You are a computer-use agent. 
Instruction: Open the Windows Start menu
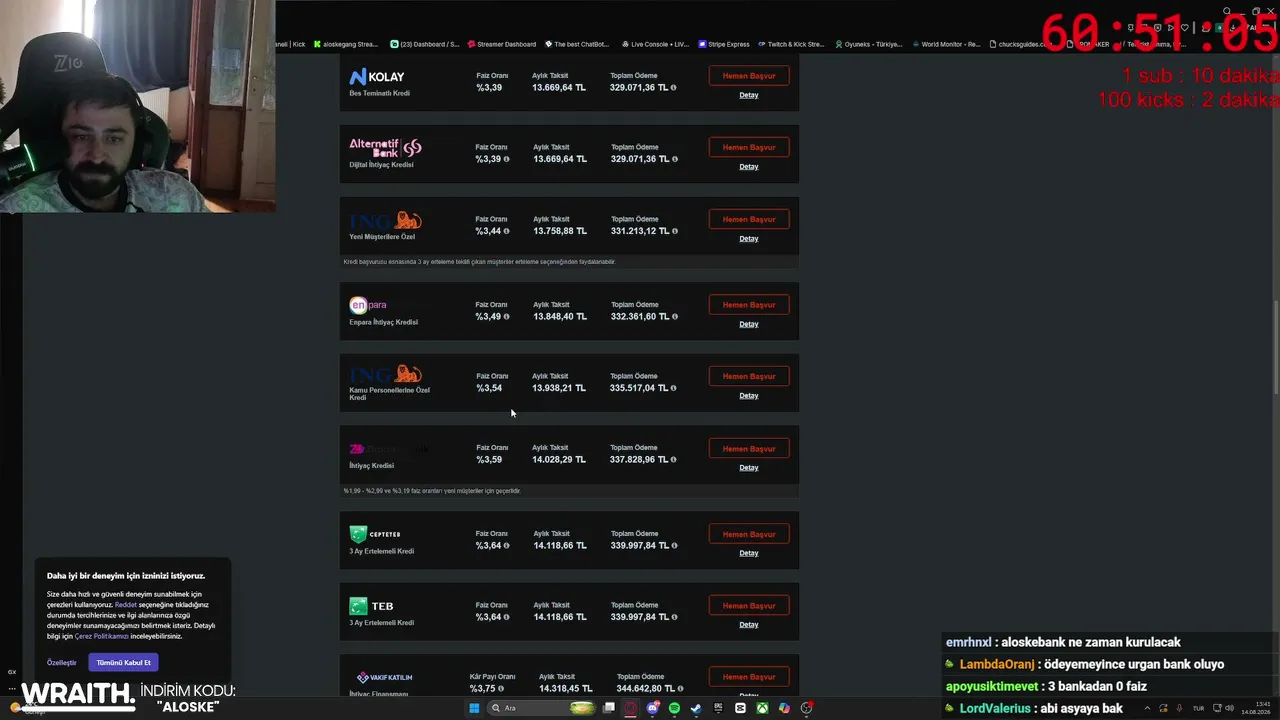(474, 708)
